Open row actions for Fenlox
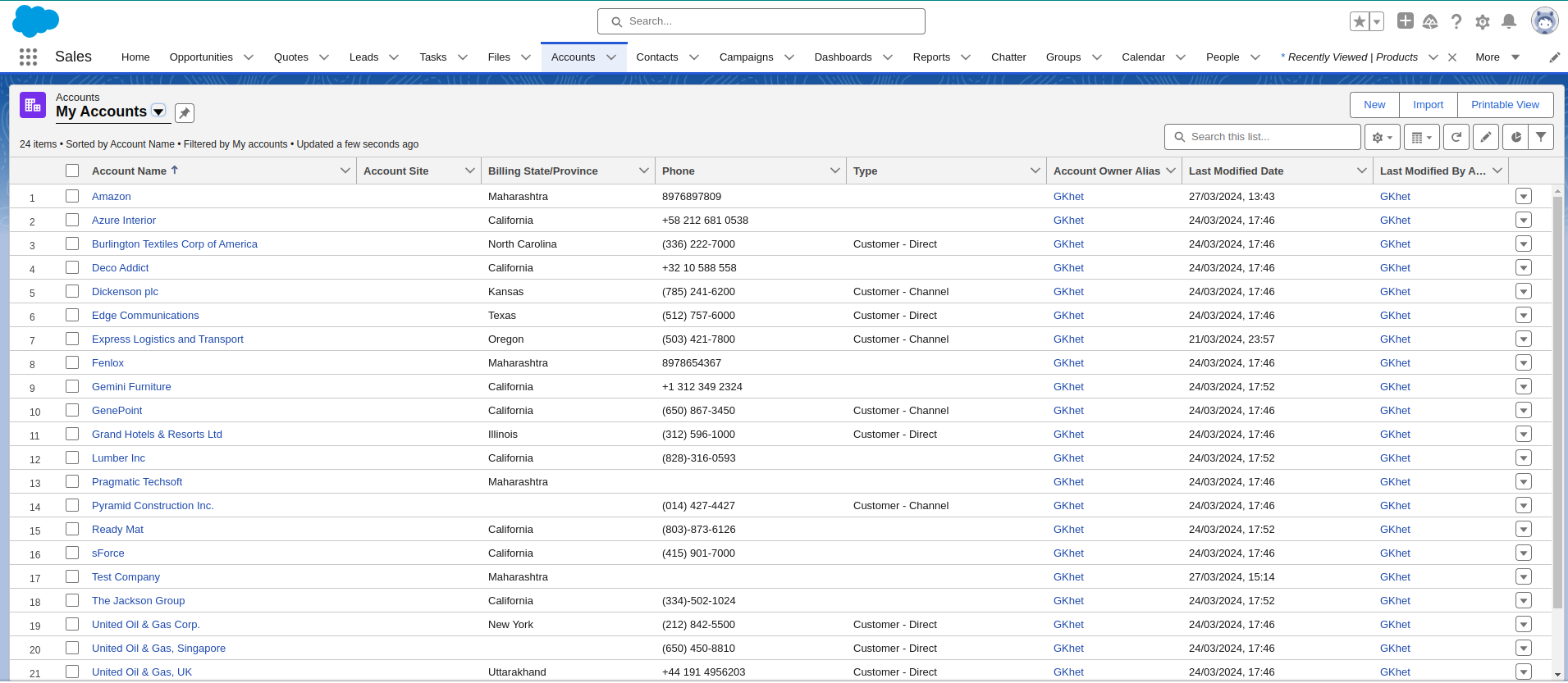This screenshot has width=1568, height=683. 1524,362
